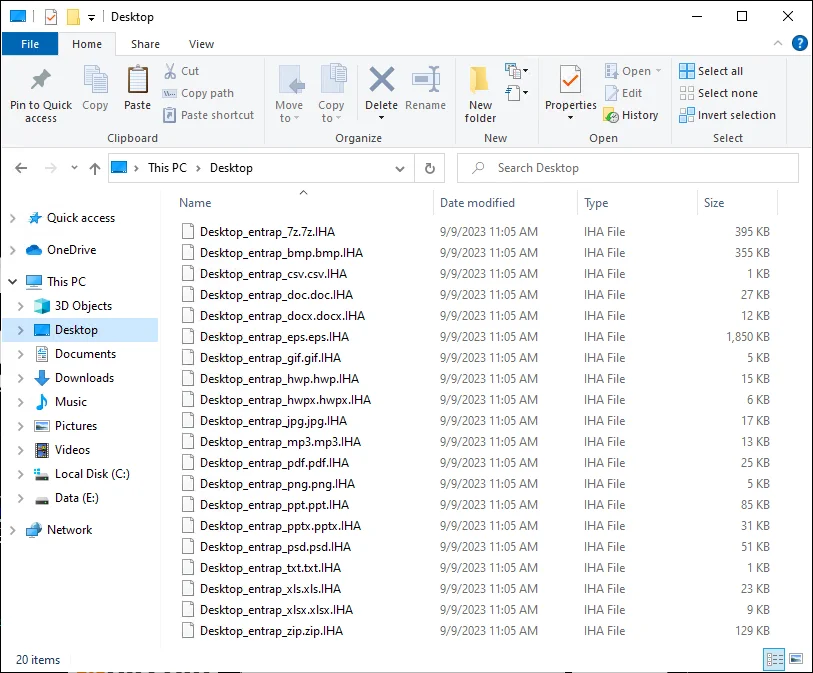The width and height of the screenshot is (813, 673).
Task: Collapse the This PC tree node
Action: (x=12, y=282)
